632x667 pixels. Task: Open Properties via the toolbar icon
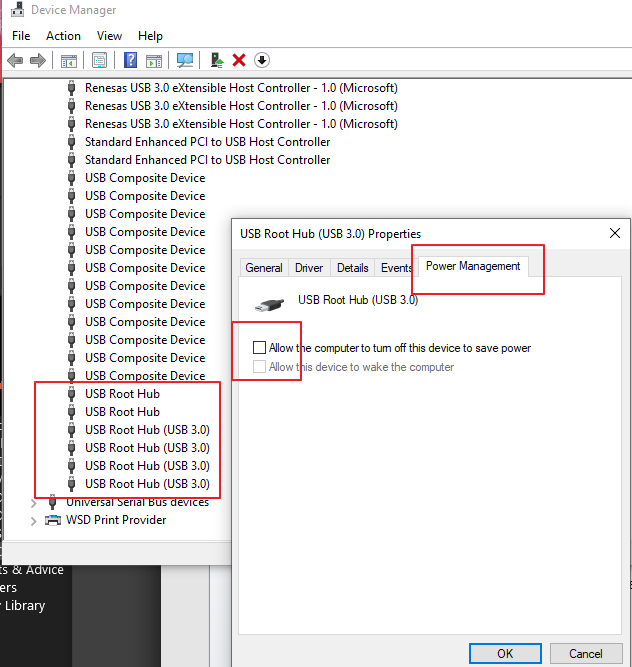(x=99, y=60)
